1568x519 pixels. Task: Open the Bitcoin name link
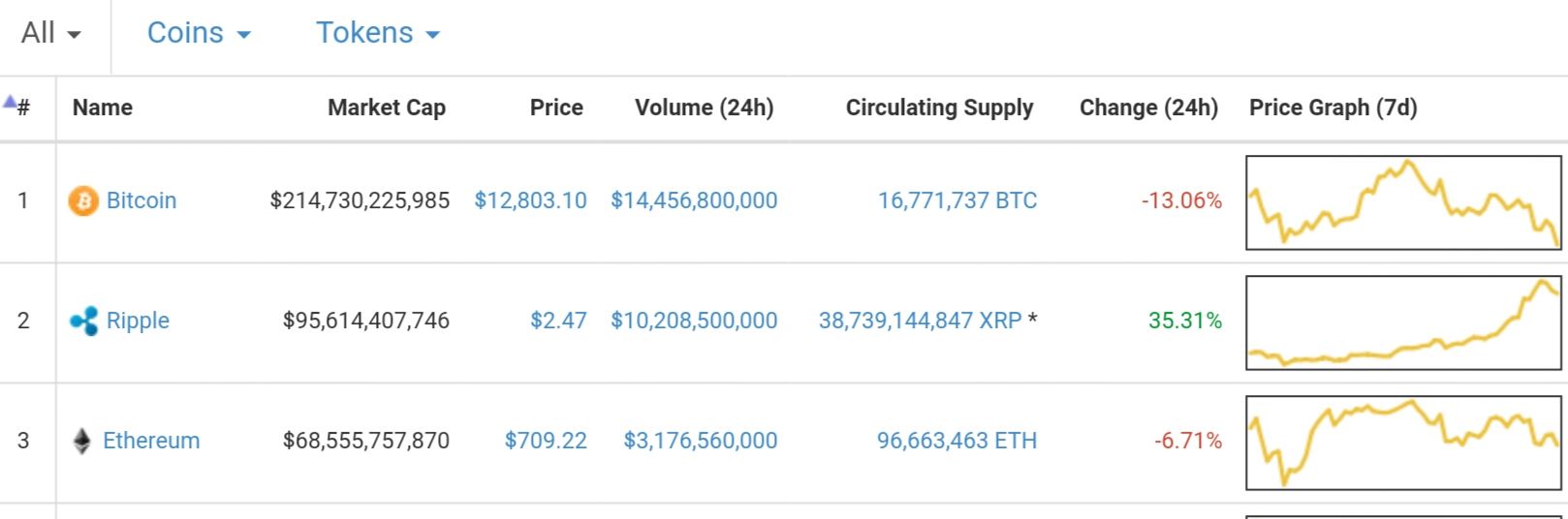point(141,200)
